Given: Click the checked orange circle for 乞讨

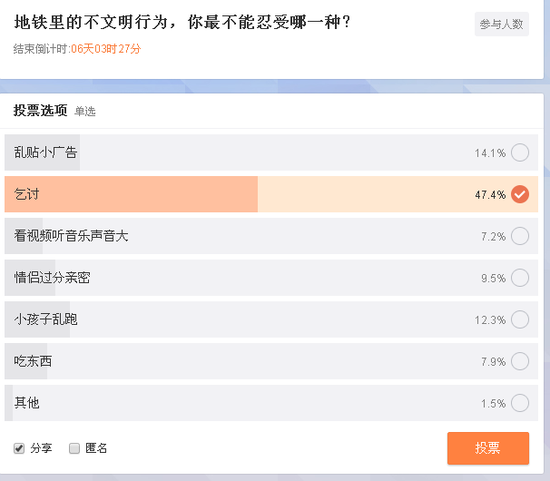Looking at the screenshot, I should 520,194.
